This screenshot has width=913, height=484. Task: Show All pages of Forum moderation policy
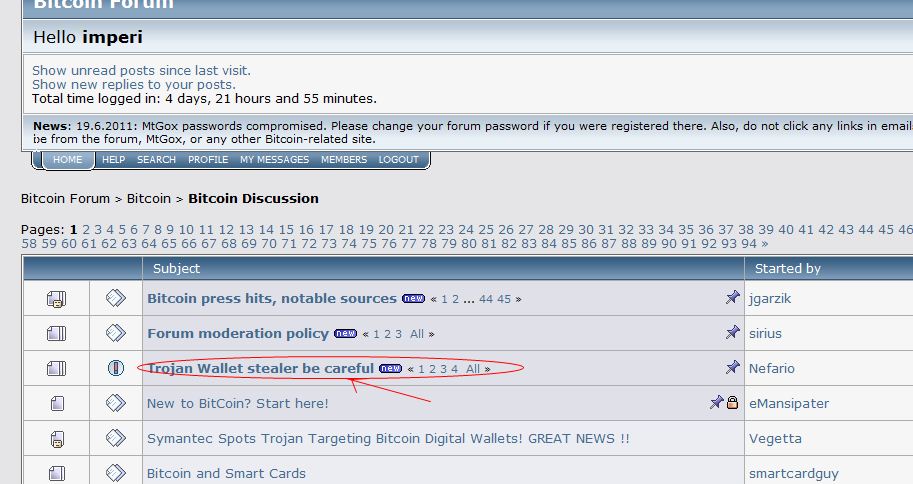pos(417,334)
